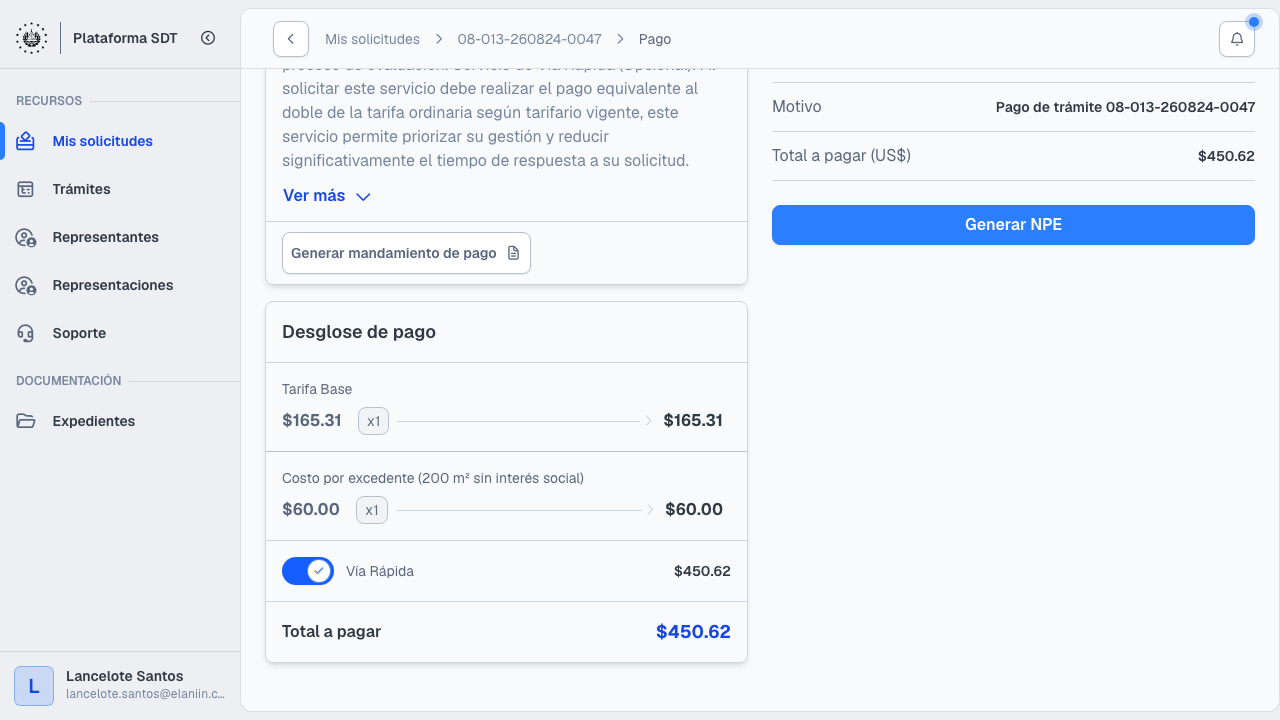Click the x1 quantity badge for Tarifa Base
Screen dimensions: 1280x720
click(x=373, y=421)
